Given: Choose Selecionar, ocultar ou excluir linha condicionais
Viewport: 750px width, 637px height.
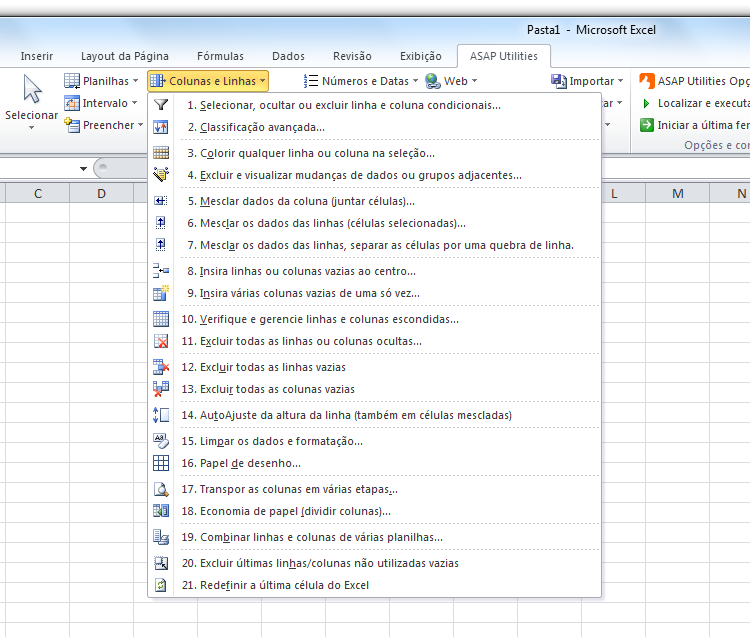Looking at the screenshot, I should (x=375, y=105).
